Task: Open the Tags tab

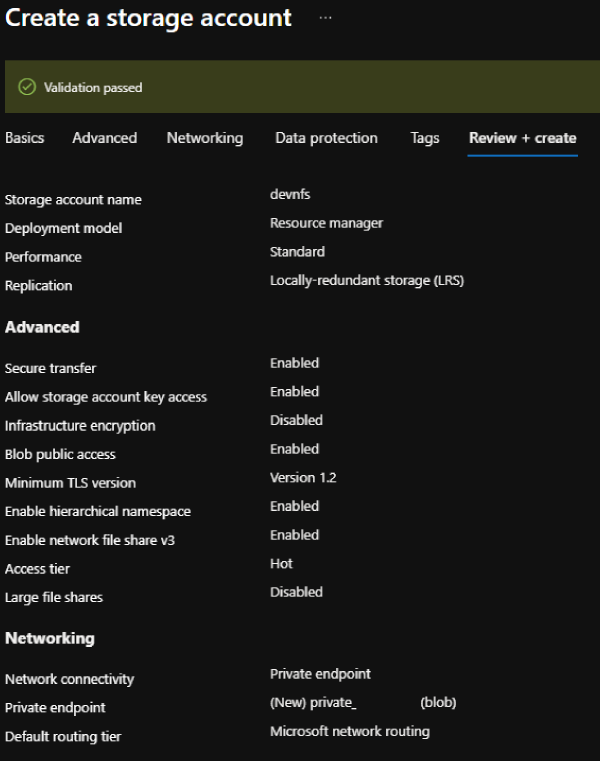Action: pos(425,138)
